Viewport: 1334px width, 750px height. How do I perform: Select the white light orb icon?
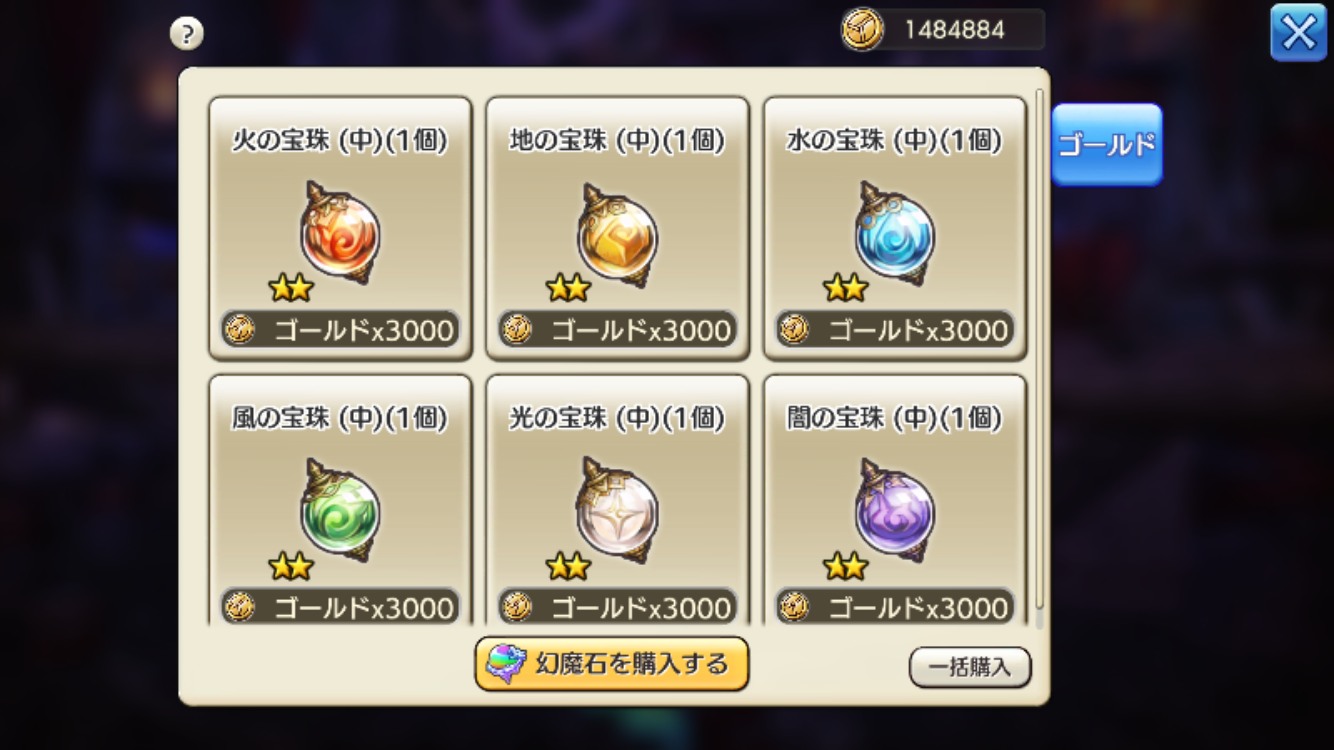[x=617, y=511]
